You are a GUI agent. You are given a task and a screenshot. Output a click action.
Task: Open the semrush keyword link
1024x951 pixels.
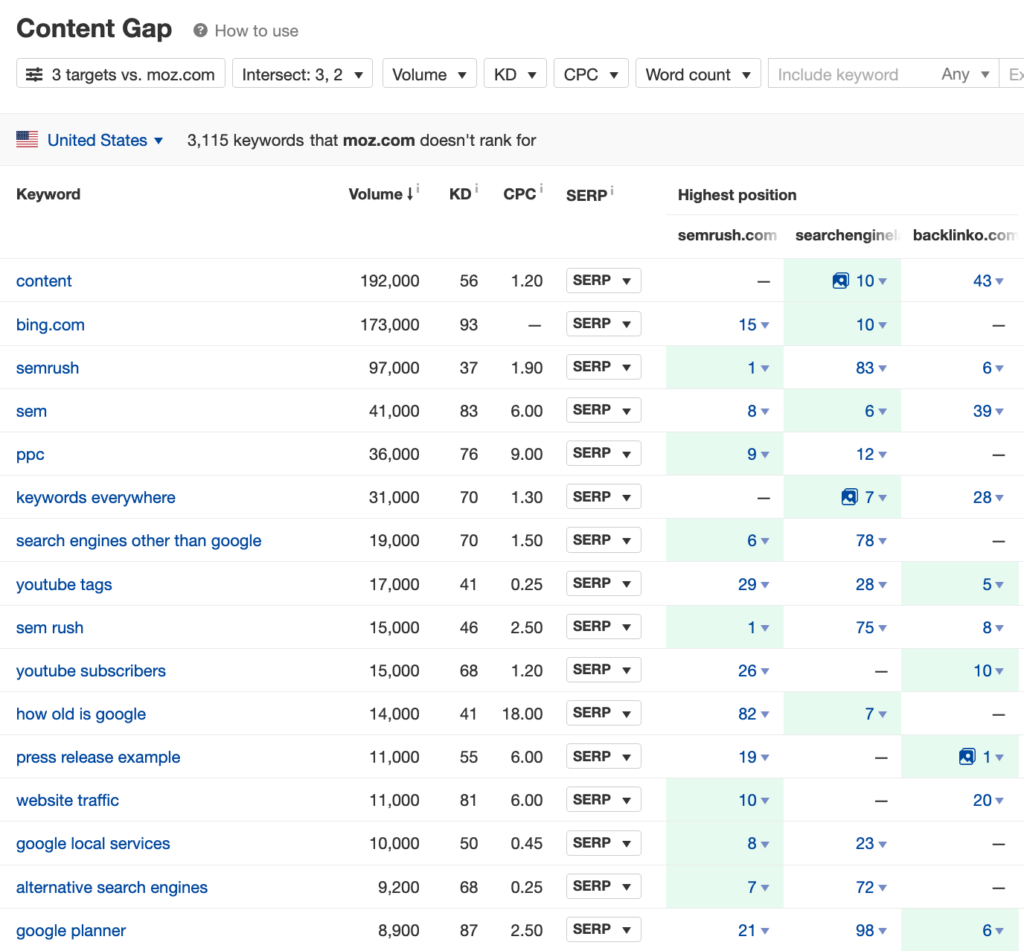coord(48,368)
